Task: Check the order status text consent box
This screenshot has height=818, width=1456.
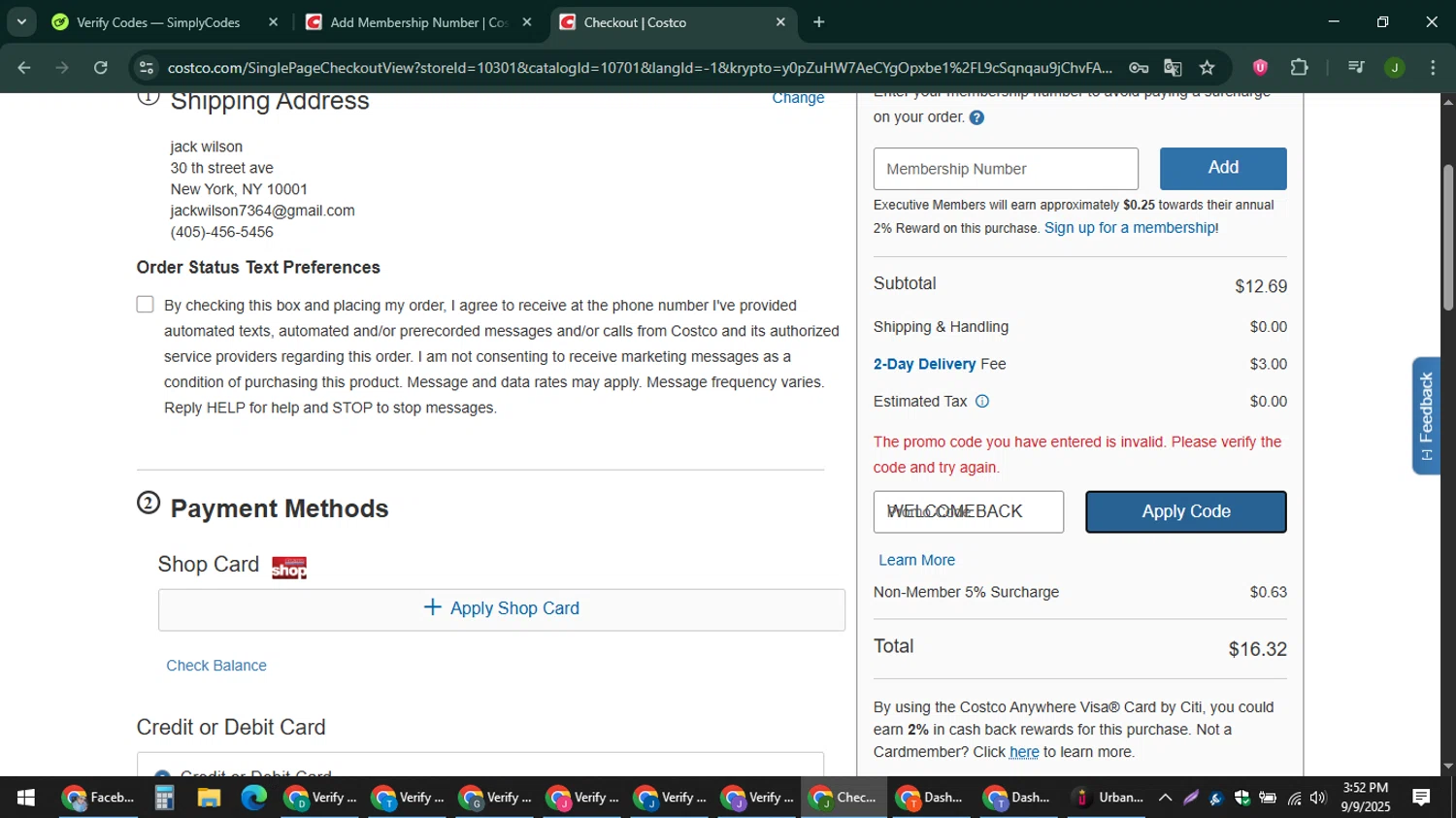Action: pos(146,305)
